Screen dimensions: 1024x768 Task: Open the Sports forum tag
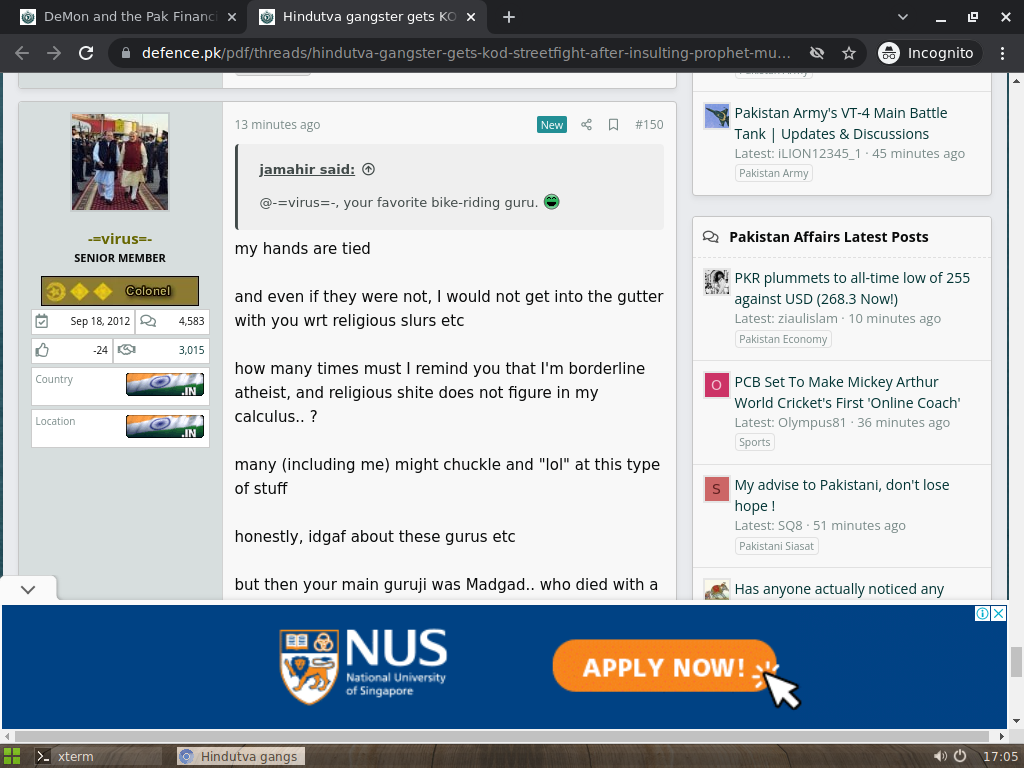point(754,442)
